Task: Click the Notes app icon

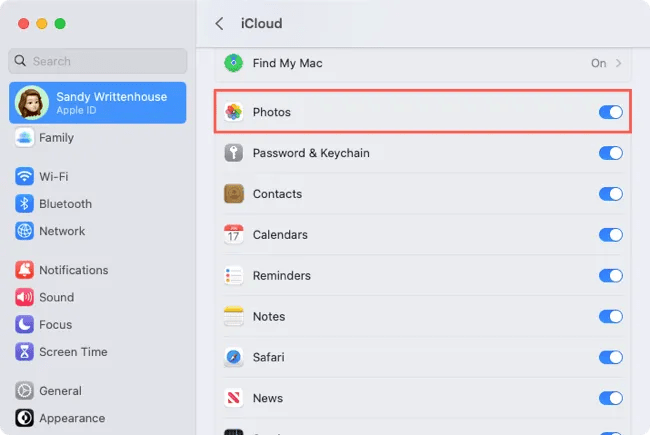Action: tap(234, 316)
